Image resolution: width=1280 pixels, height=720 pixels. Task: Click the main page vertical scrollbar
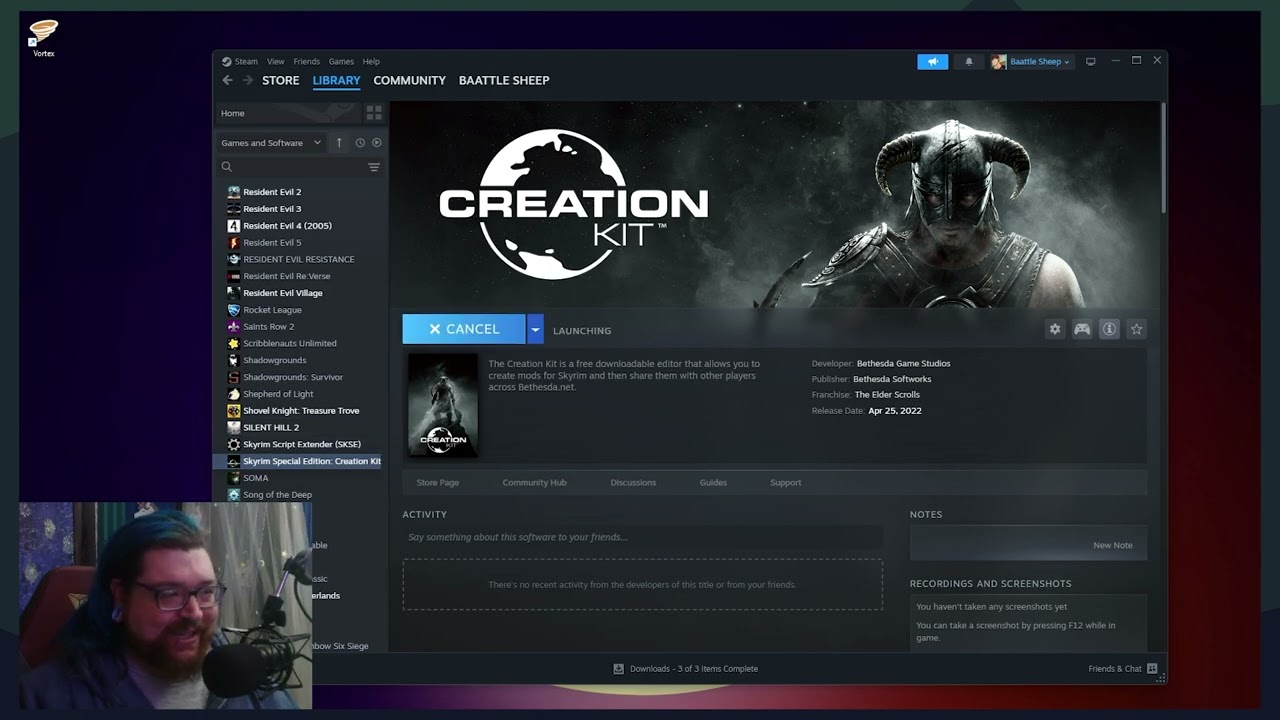pyautogui.click(x=1163, y=160)
